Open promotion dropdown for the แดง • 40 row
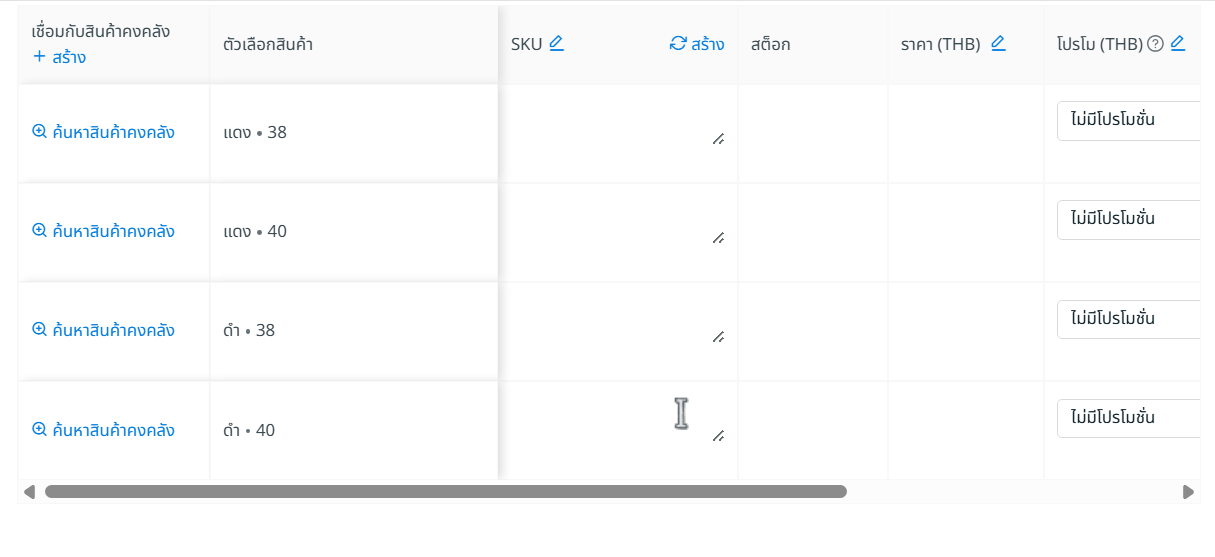1215x557 pixels. [x=1128, y=220]
